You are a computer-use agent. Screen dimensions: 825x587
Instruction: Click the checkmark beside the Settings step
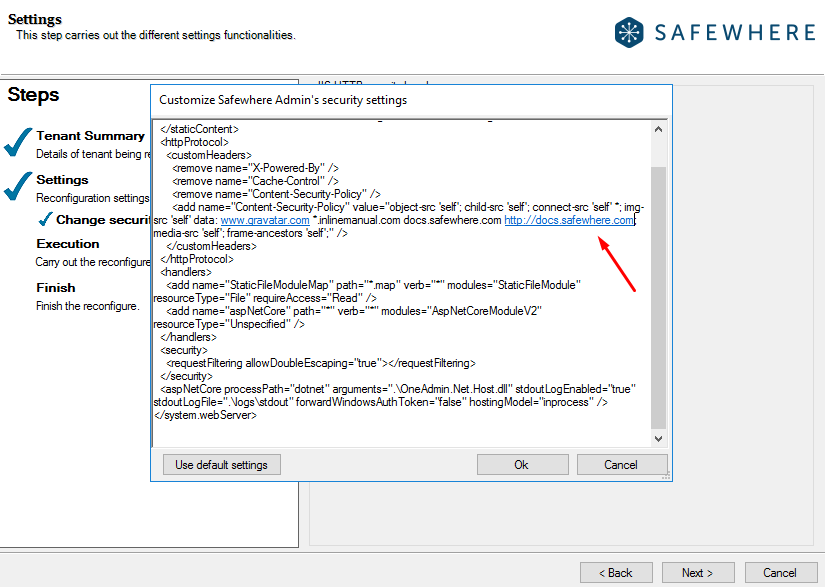point(18,186)
